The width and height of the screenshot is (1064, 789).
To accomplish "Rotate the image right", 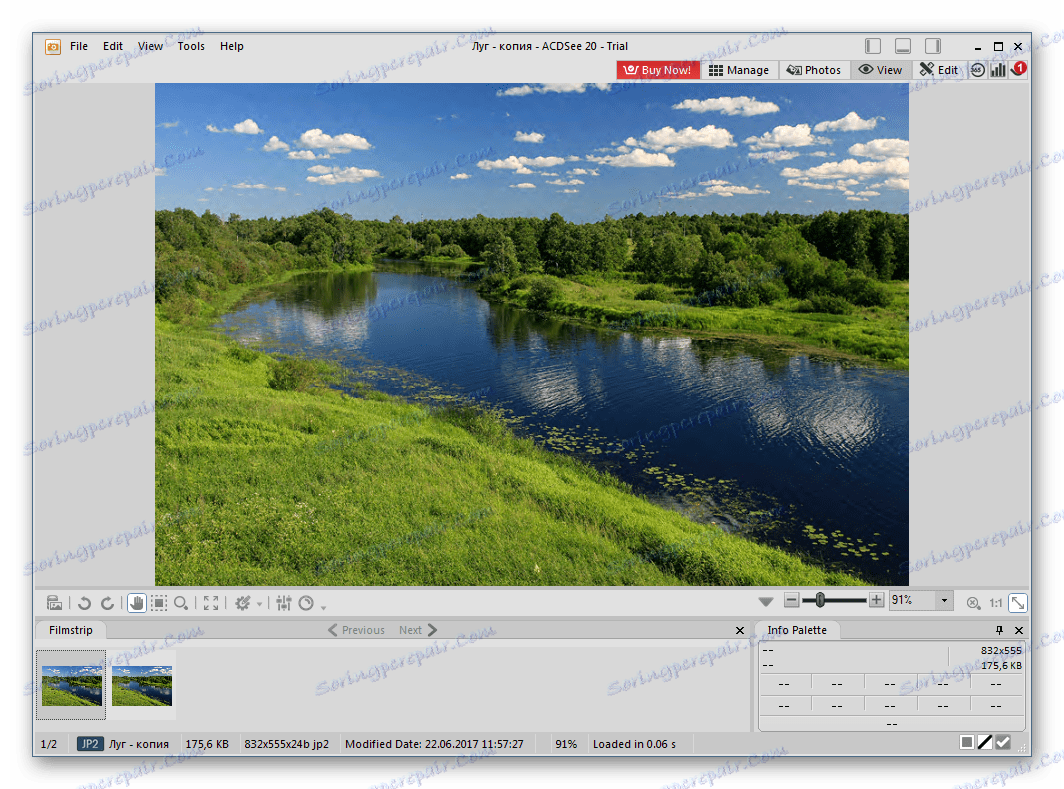I will click(x=107, y=603).
